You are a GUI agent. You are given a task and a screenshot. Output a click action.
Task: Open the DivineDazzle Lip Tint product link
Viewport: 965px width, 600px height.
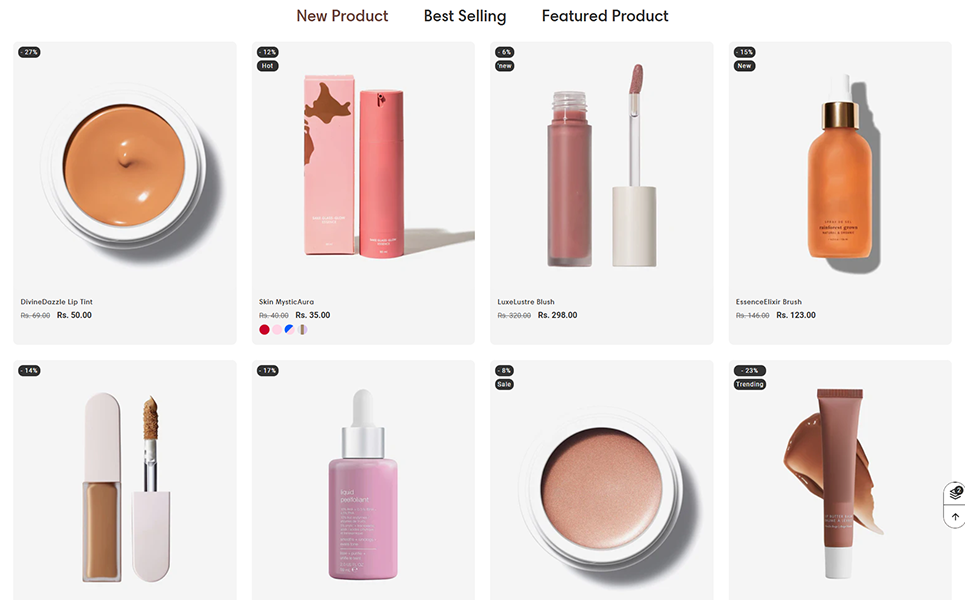57,302
